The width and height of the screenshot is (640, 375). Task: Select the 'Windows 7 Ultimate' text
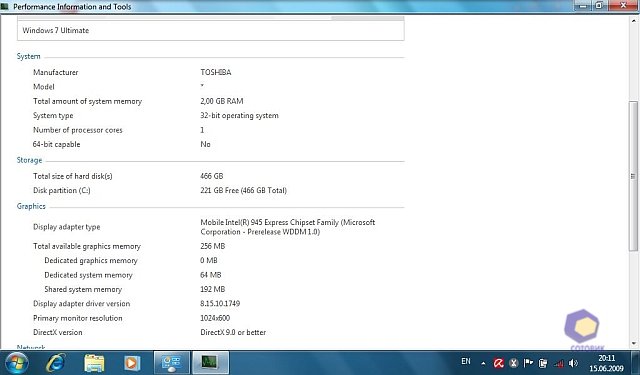click(x=56, y=30)
